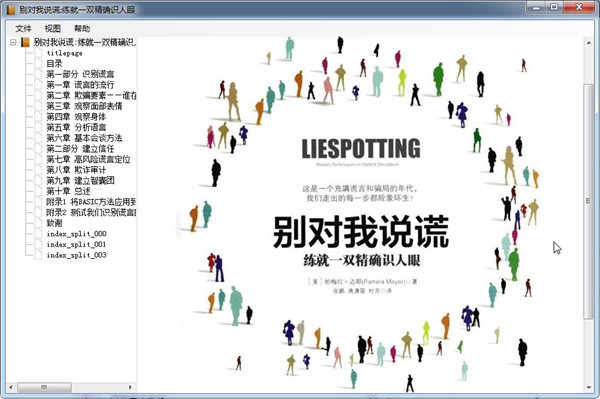Click the content pane's scroll up arrow

pyautogui.click(x=589, y=43)
